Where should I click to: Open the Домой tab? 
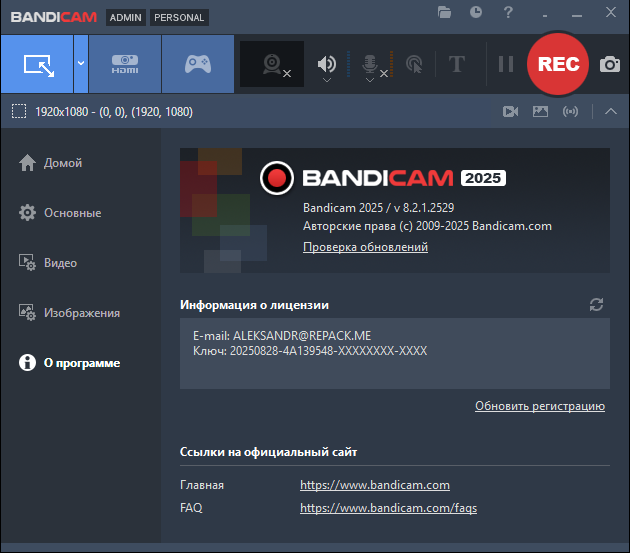point(51,163)
